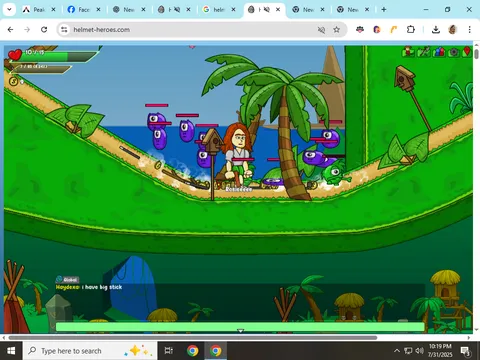The image size is (480, 360).
Task: Show hidden icons in the system tray
Action: pos(397,351)
